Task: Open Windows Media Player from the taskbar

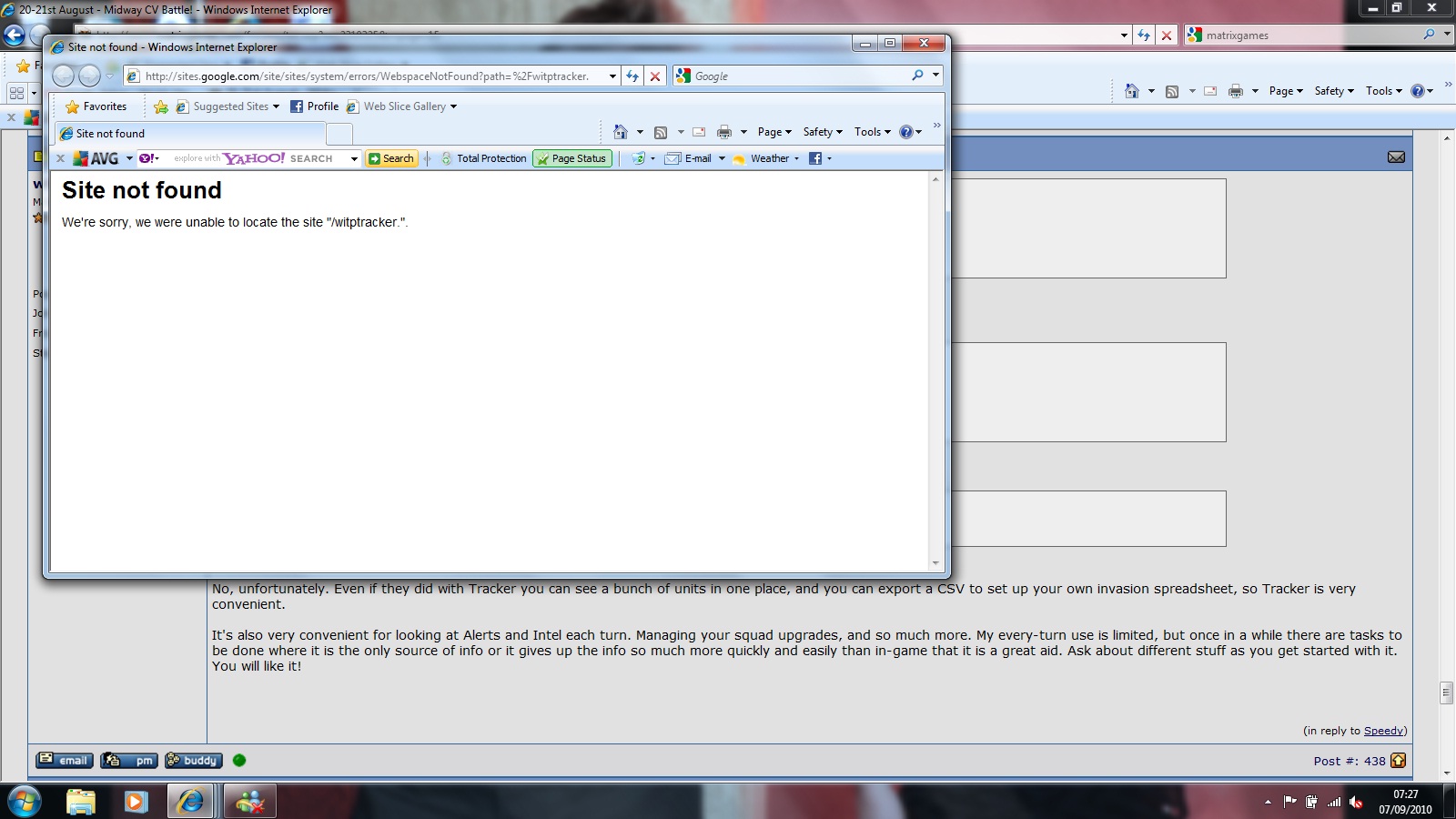Action: point(136,802)
